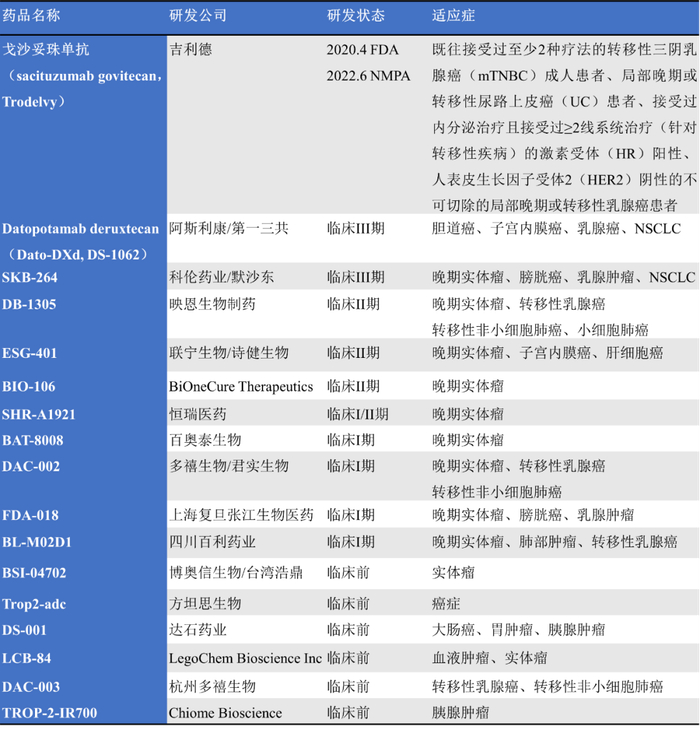The height and width of the screenshot is (730, 700).
Task: Click the 药品名称 column header
Action: click(31, 15)
